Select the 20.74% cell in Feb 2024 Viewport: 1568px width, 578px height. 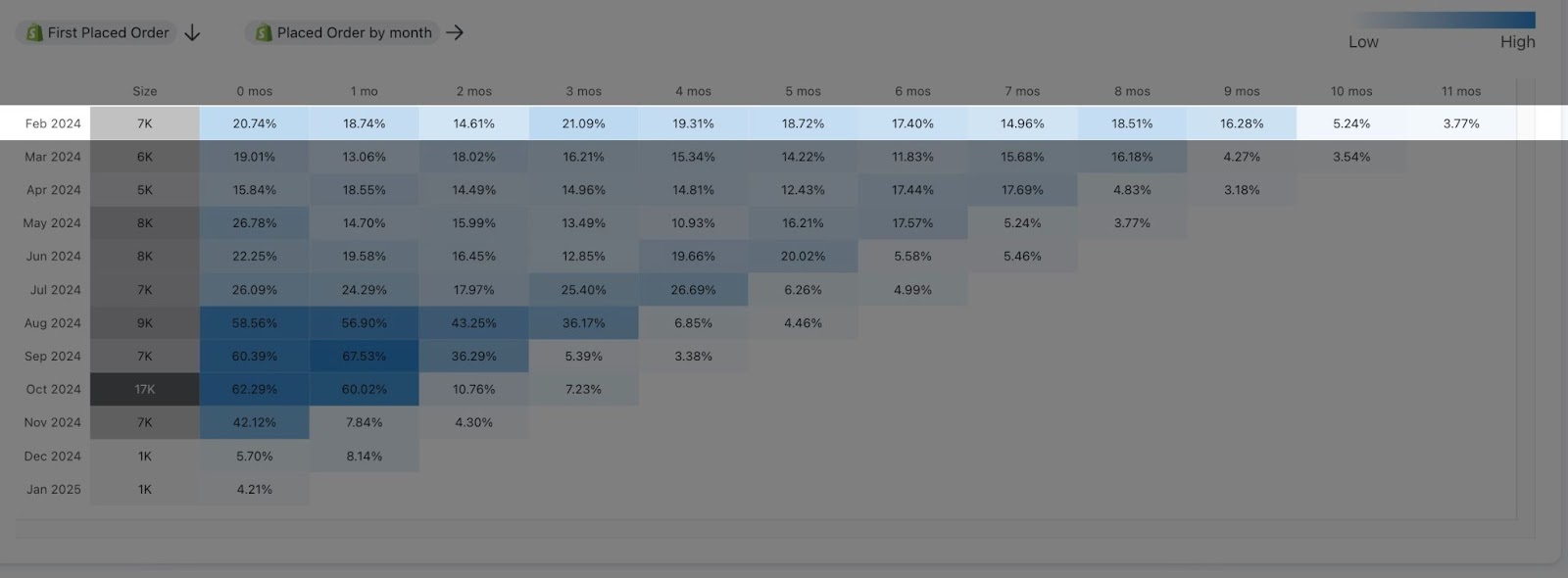(x=254, y=123)
